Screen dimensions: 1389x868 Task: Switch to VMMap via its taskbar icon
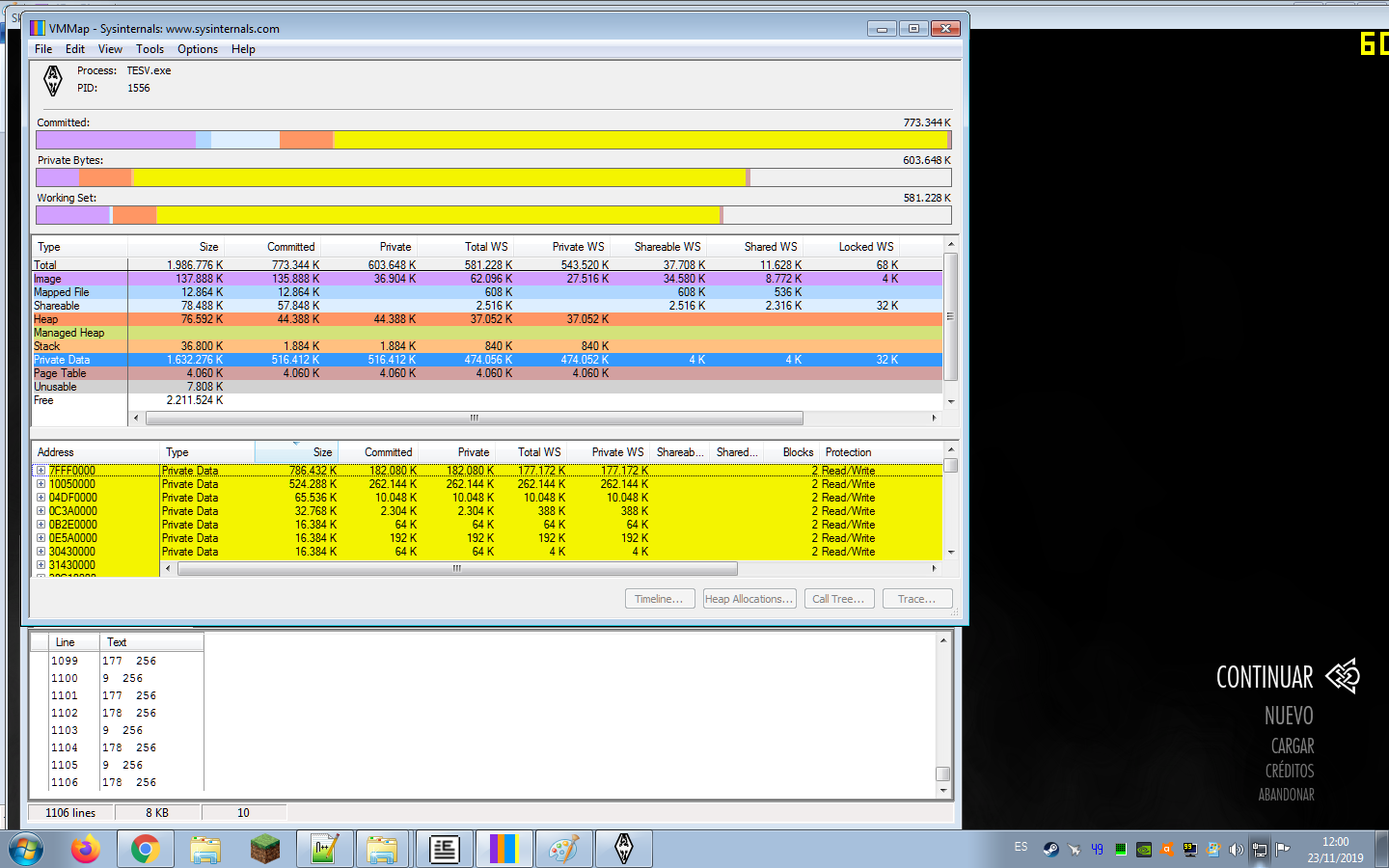[504, 849]
